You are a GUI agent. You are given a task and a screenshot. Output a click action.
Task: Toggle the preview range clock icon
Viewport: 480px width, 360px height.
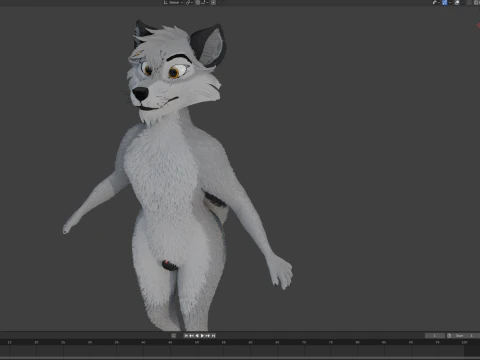(449, 336)
